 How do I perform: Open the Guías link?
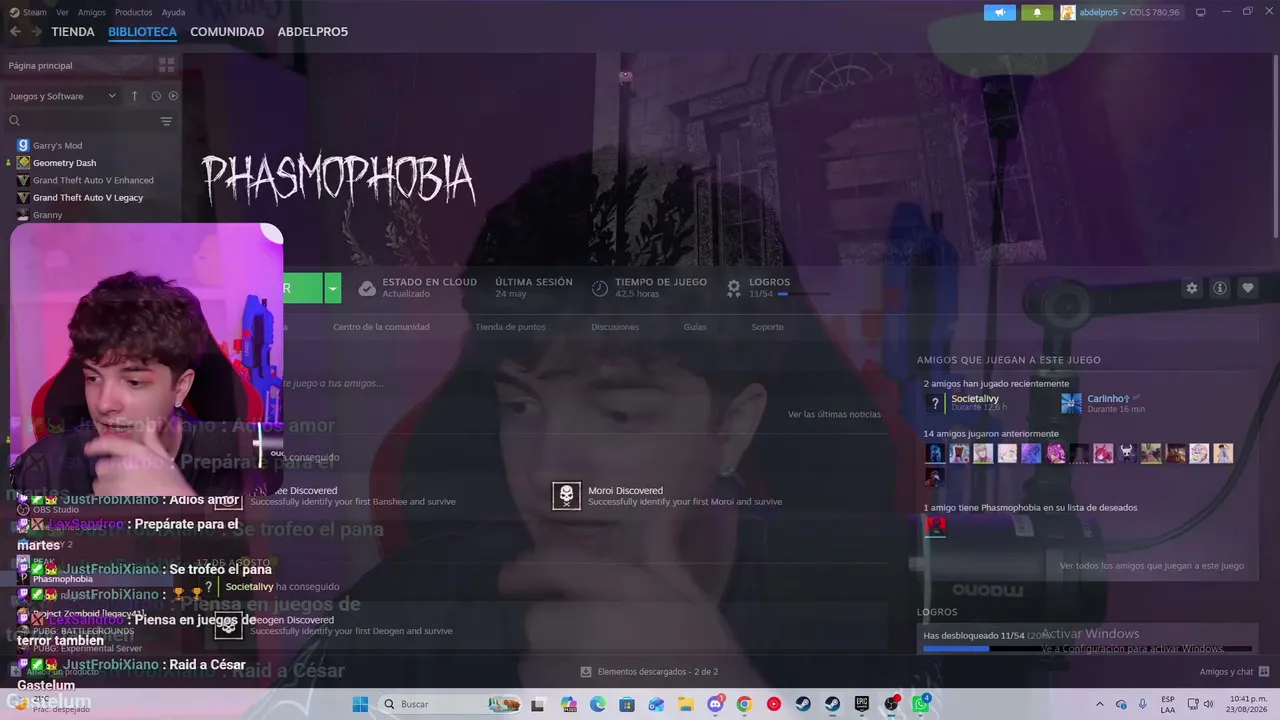pos(695,327)
